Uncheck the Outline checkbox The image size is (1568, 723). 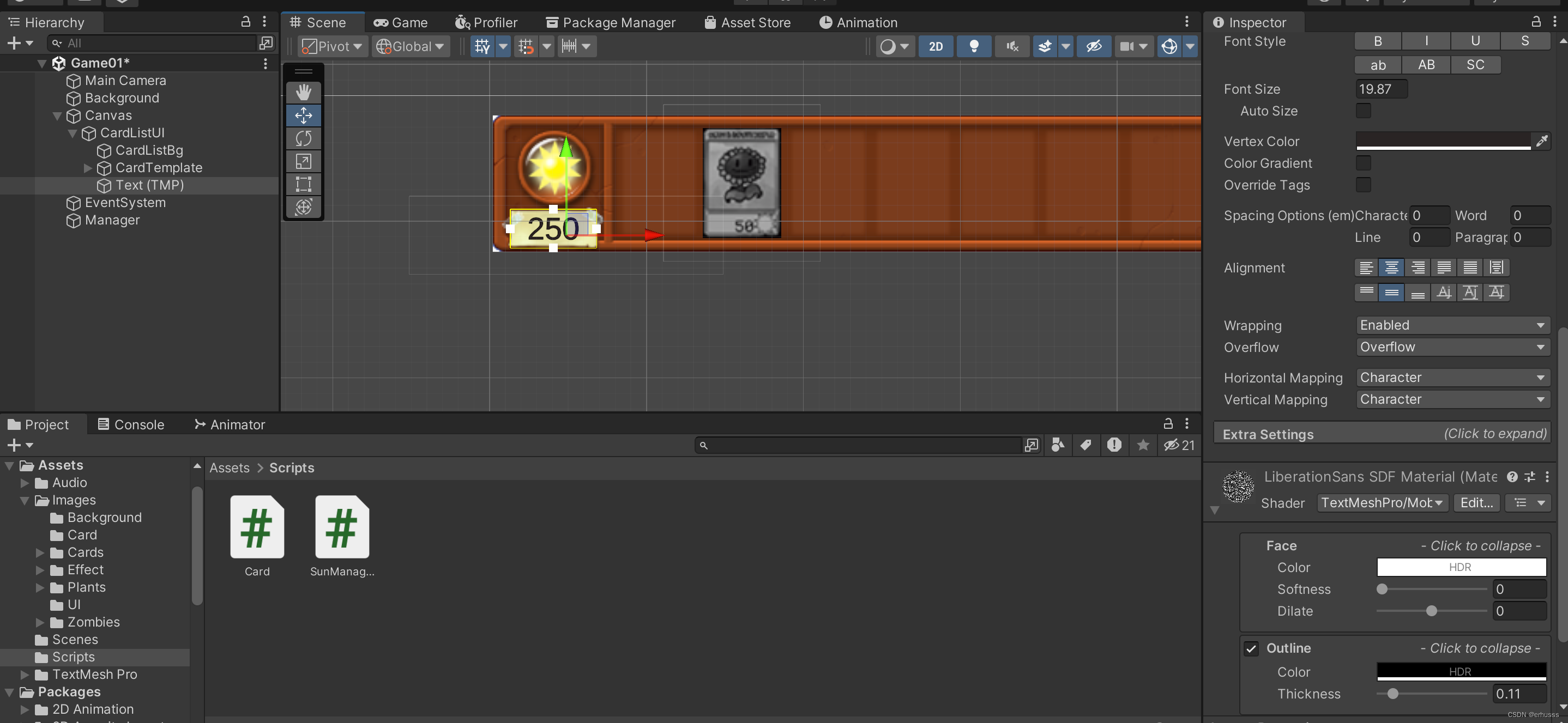pyautogui.click(x=1251, y=648)
